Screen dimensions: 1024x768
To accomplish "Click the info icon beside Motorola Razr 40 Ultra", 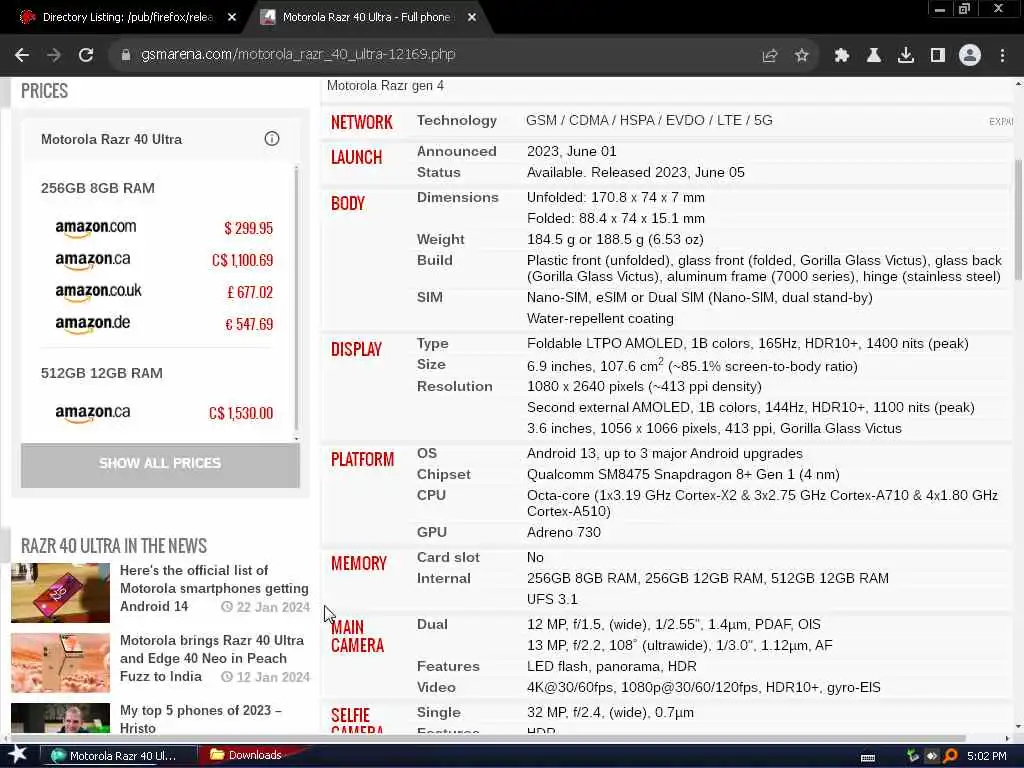I will (x=272, y=138).
